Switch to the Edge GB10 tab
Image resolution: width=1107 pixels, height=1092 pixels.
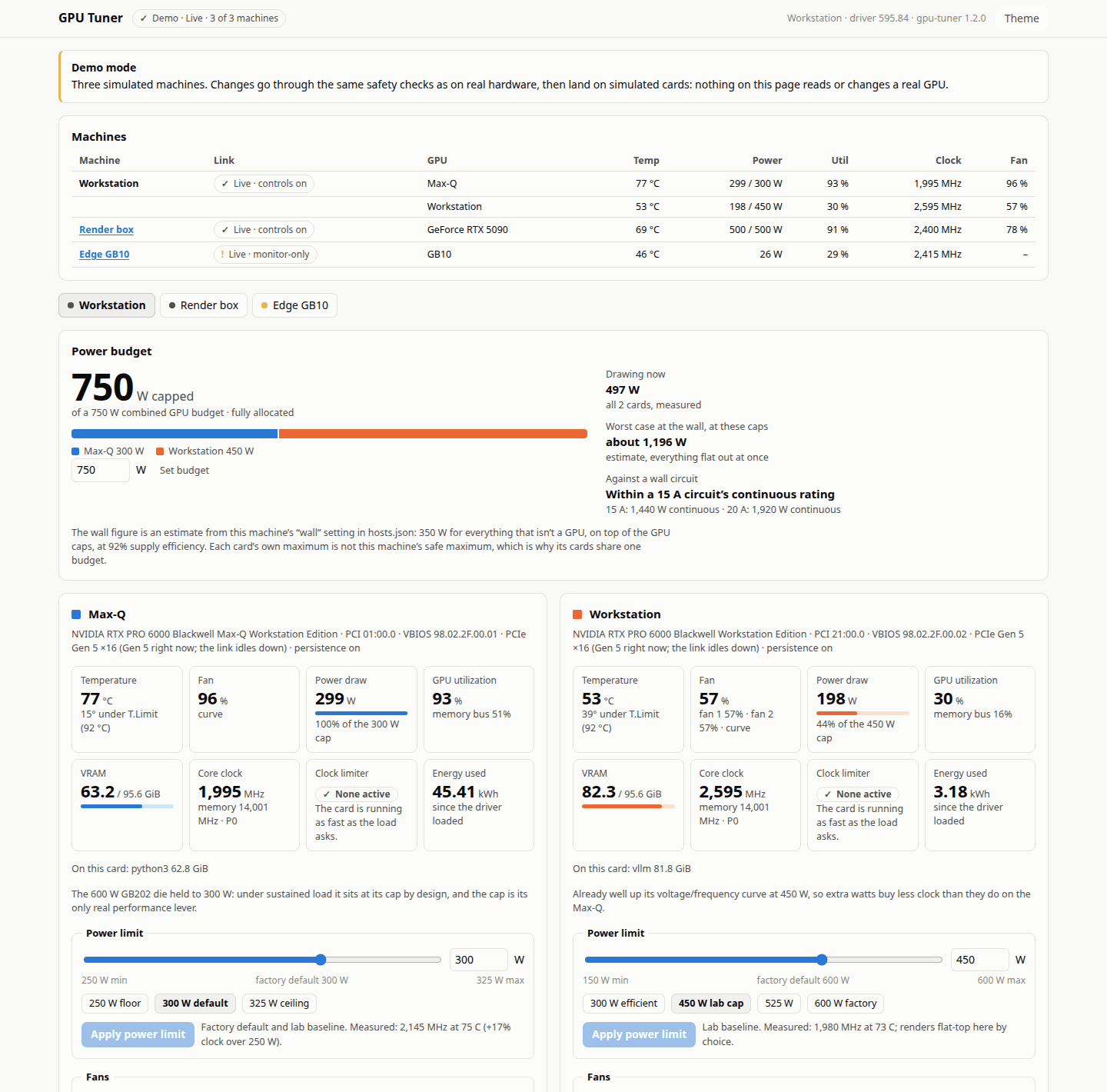(294, 305)
